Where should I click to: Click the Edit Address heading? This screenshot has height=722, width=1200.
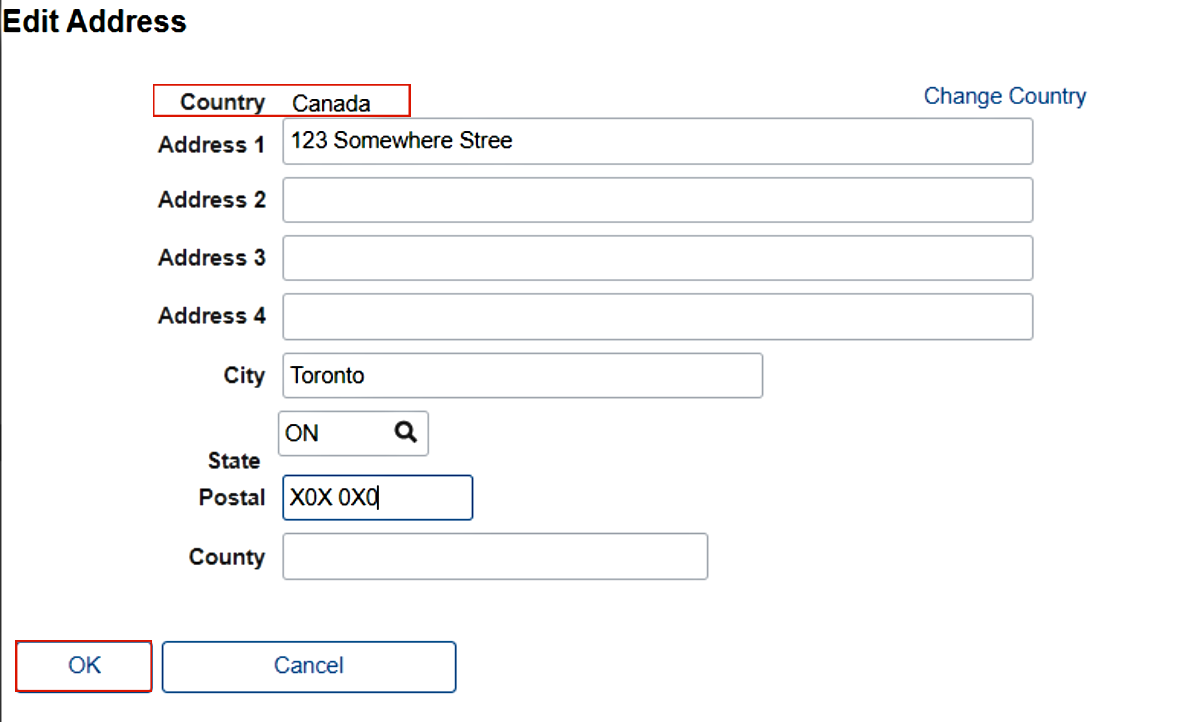[x=95, y=21]
